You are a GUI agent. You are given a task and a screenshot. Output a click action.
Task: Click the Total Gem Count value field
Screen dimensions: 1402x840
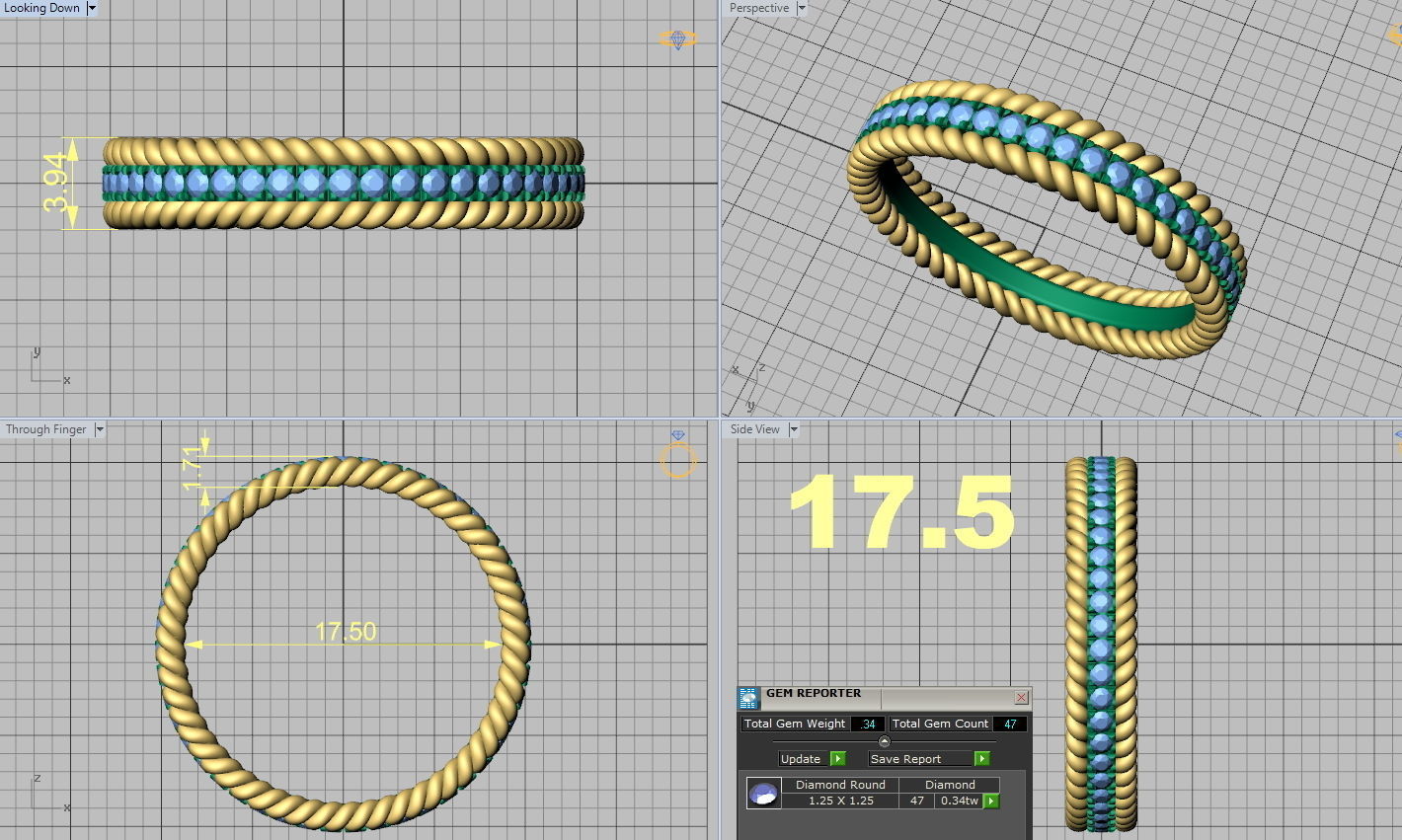(x=1010, y=724)
